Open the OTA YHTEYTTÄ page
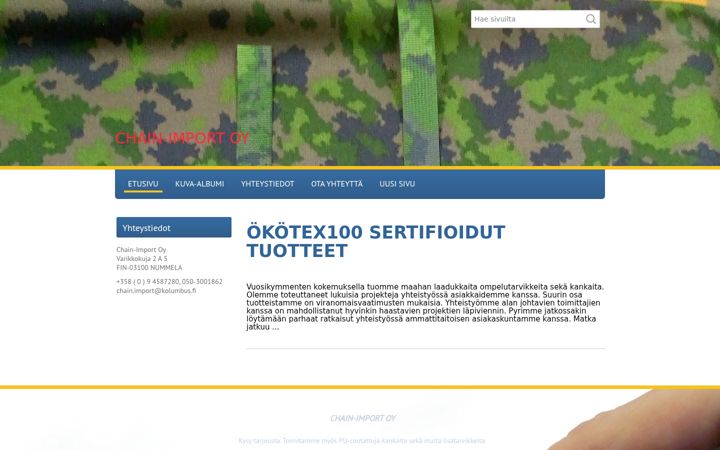Viewport: 720px width, 450px height. click(337, 184)
